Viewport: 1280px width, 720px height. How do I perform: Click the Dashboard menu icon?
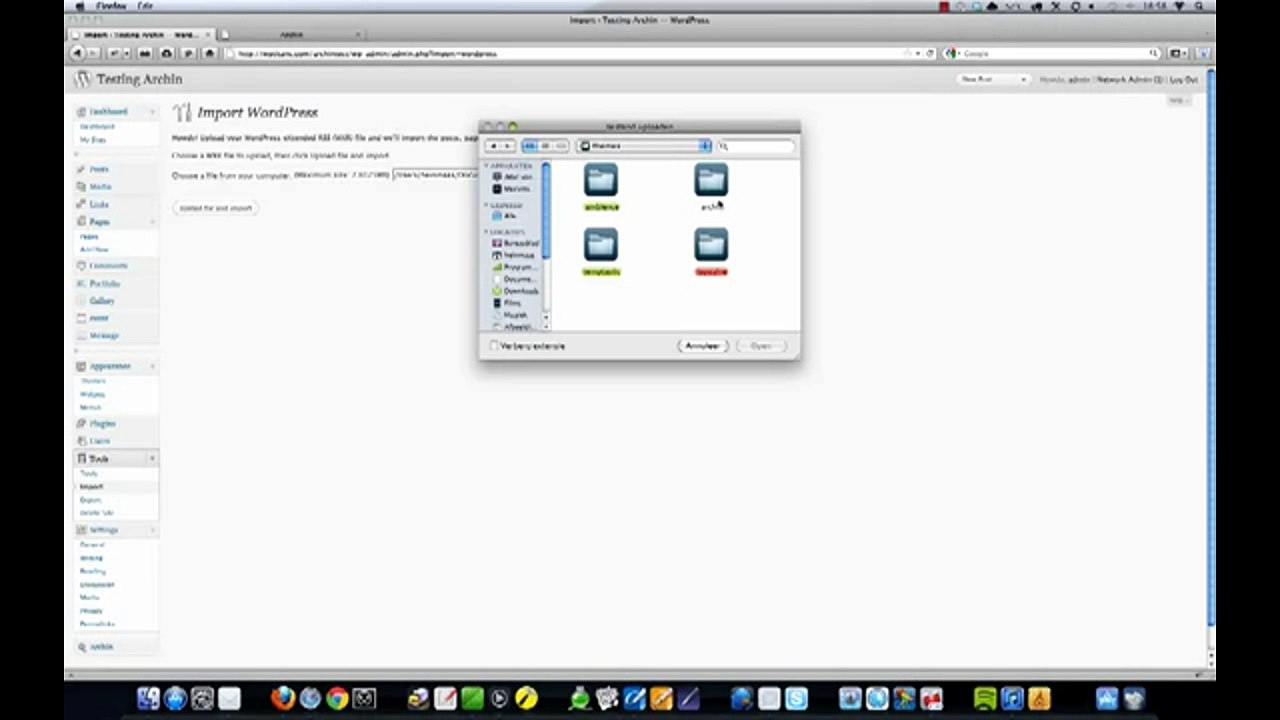(x=82, y=111)
